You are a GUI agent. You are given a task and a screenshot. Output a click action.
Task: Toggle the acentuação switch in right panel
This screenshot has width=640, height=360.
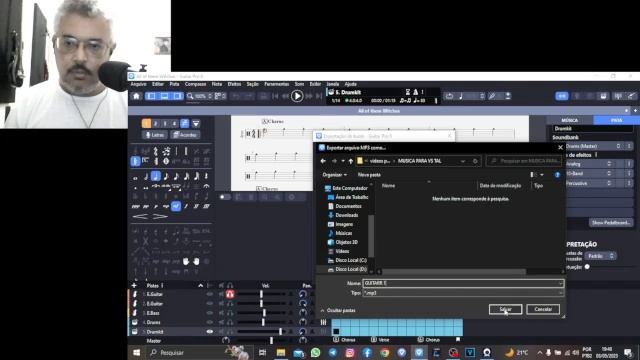pyautogui.click(x=588, y=267)
